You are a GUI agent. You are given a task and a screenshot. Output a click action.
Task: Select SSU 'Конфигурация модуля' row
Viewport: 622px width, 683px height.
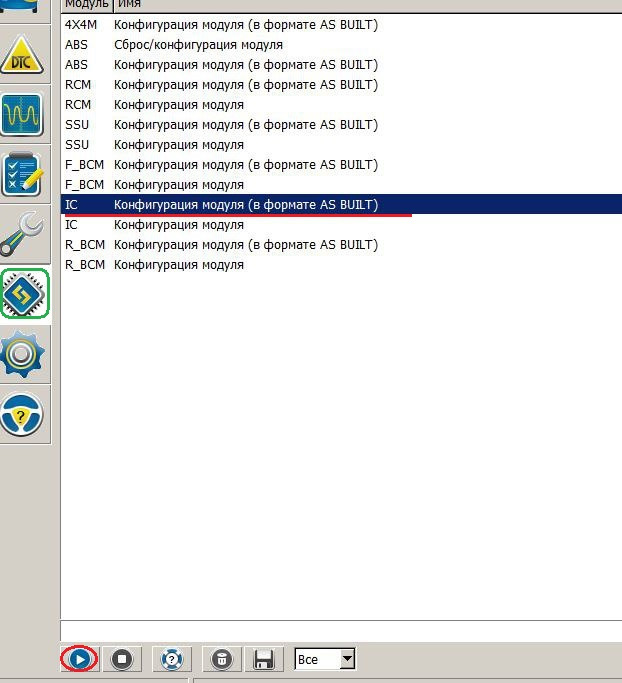(x=341, y=145)
